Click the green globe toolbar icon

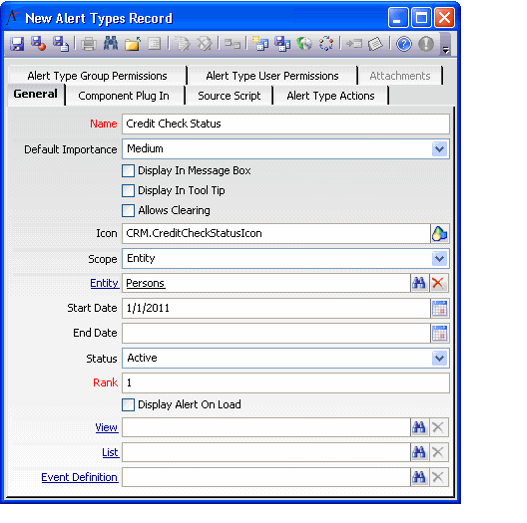(x=304, y=44)
